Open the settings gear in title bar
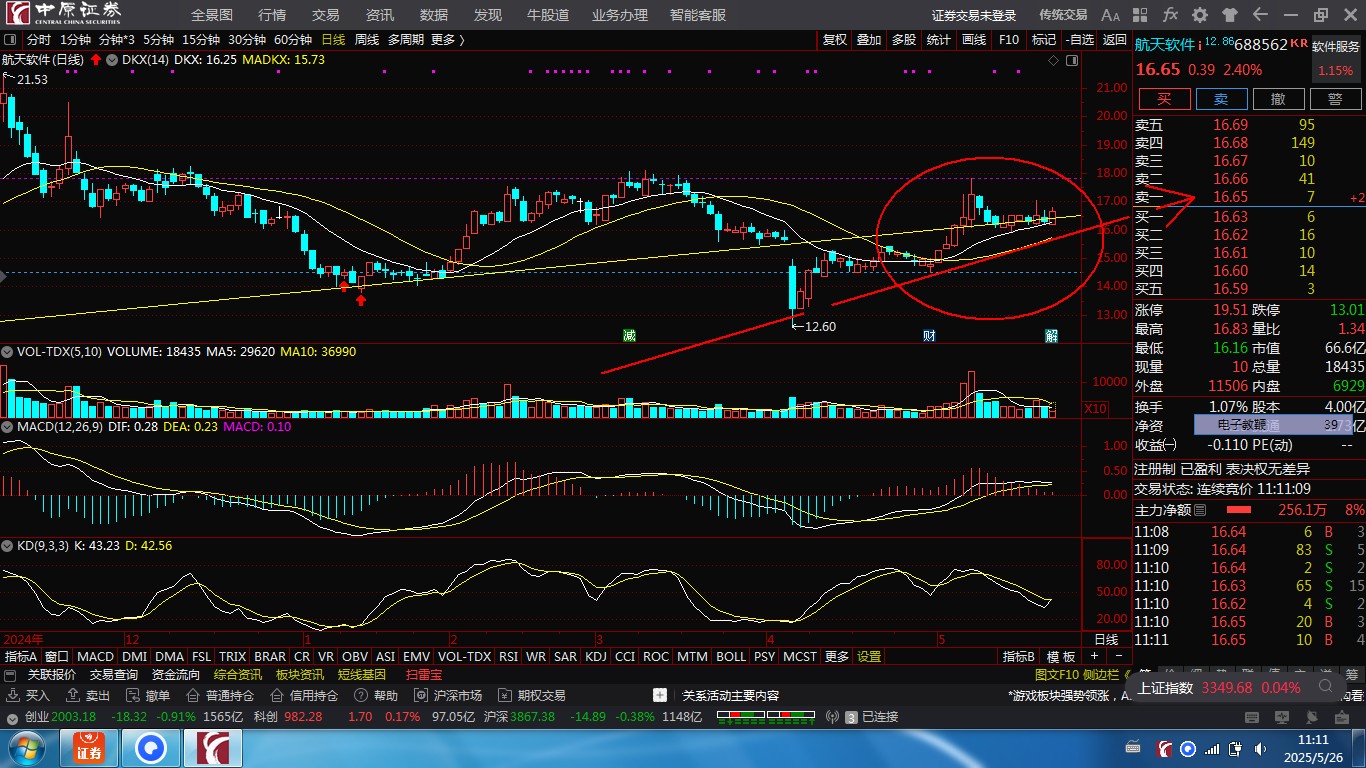The height and width of the screenshot is (768, 1366). (1200, 15)
